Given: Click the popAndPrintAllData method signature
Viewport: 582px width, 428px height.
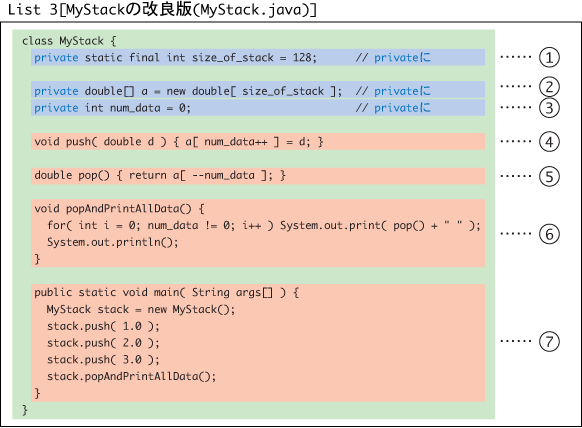Looking at the screenshot, I should click(x=119, y=209).
